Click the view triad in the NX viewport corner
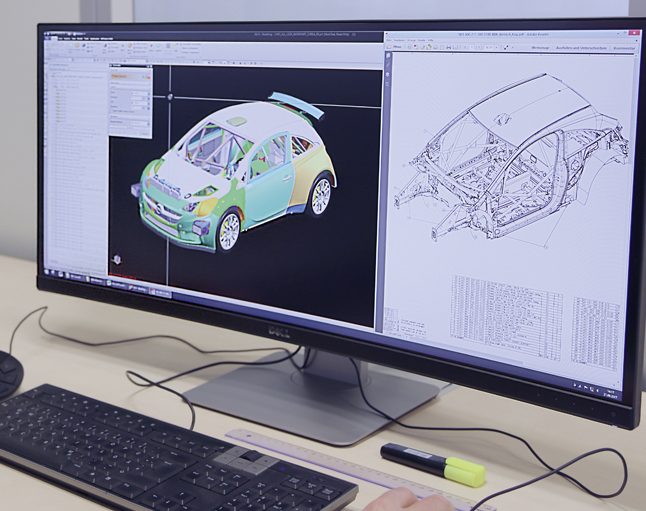Viewport: 646px width, 511px height. pyautogui.click(x=117, y=260)
